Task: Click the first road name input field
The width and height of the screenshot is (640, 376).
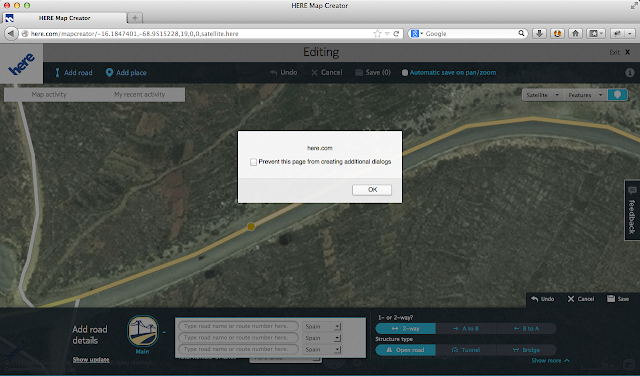Action: click(238, 326)
